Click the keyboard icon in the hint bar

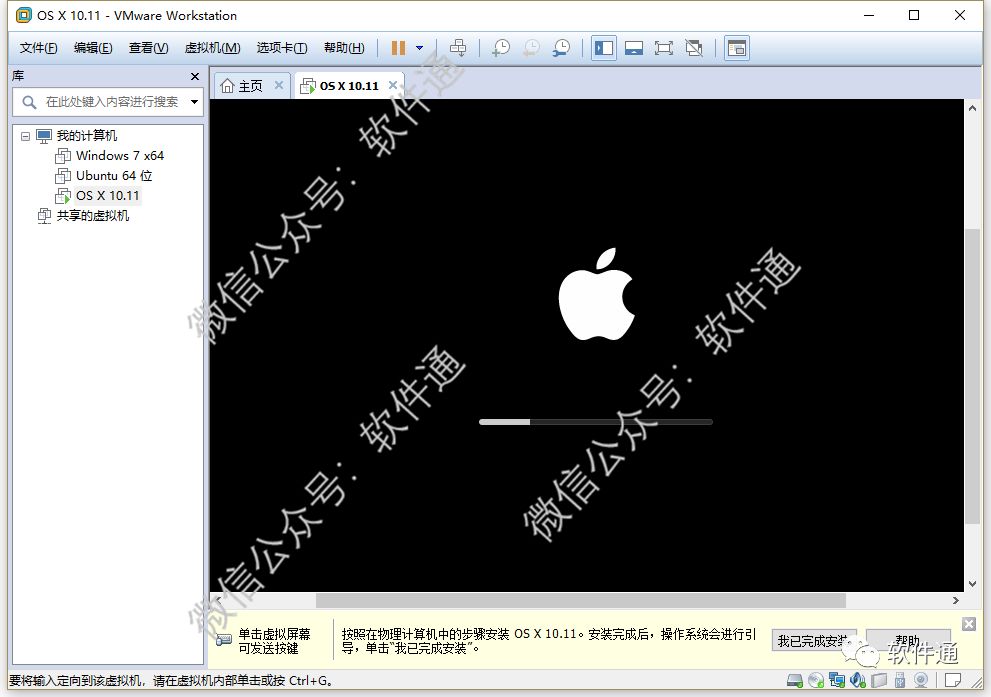224,640
